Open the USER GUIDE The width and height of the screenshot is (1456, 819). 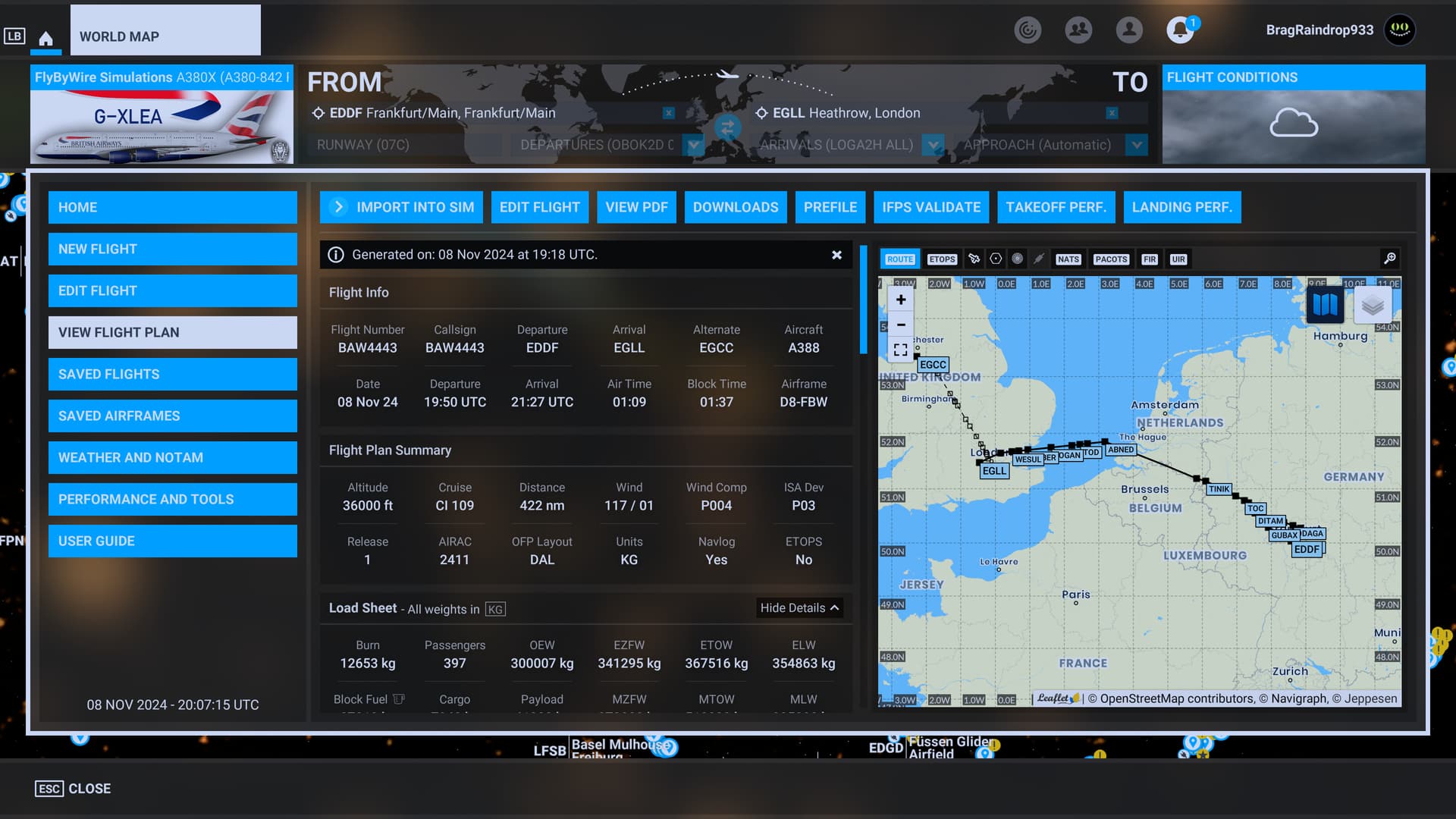[x=173, y=541]
